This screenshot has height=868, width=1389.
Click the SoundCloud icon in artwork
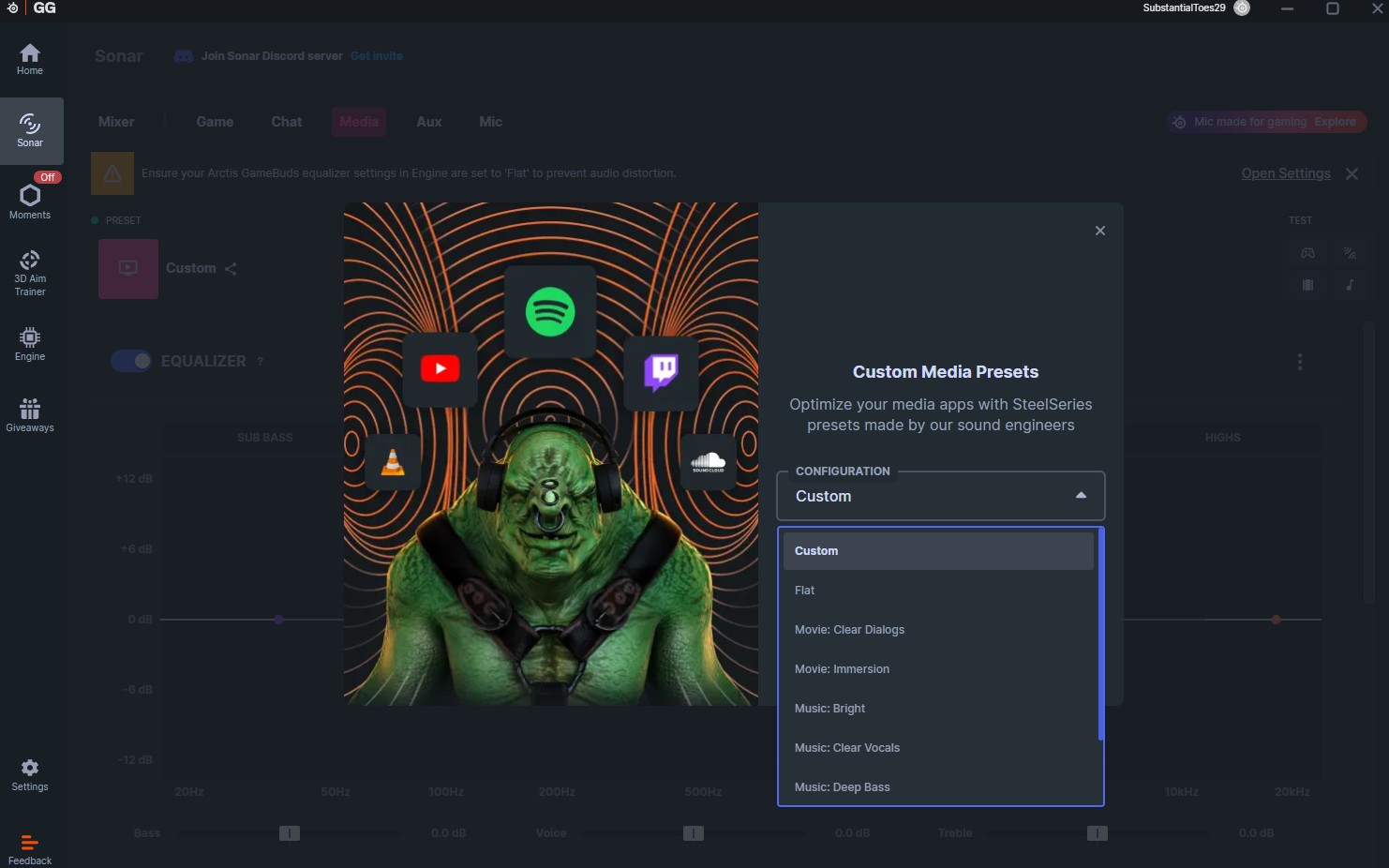tap(708, 461)
